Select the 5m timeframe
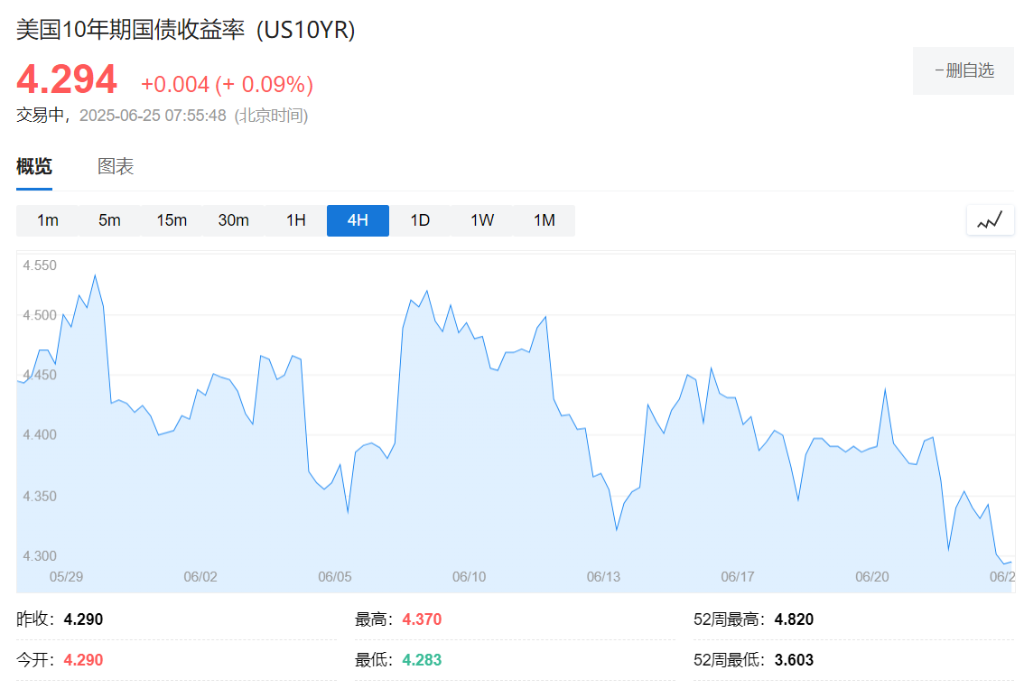 click(x=110, y=220)
